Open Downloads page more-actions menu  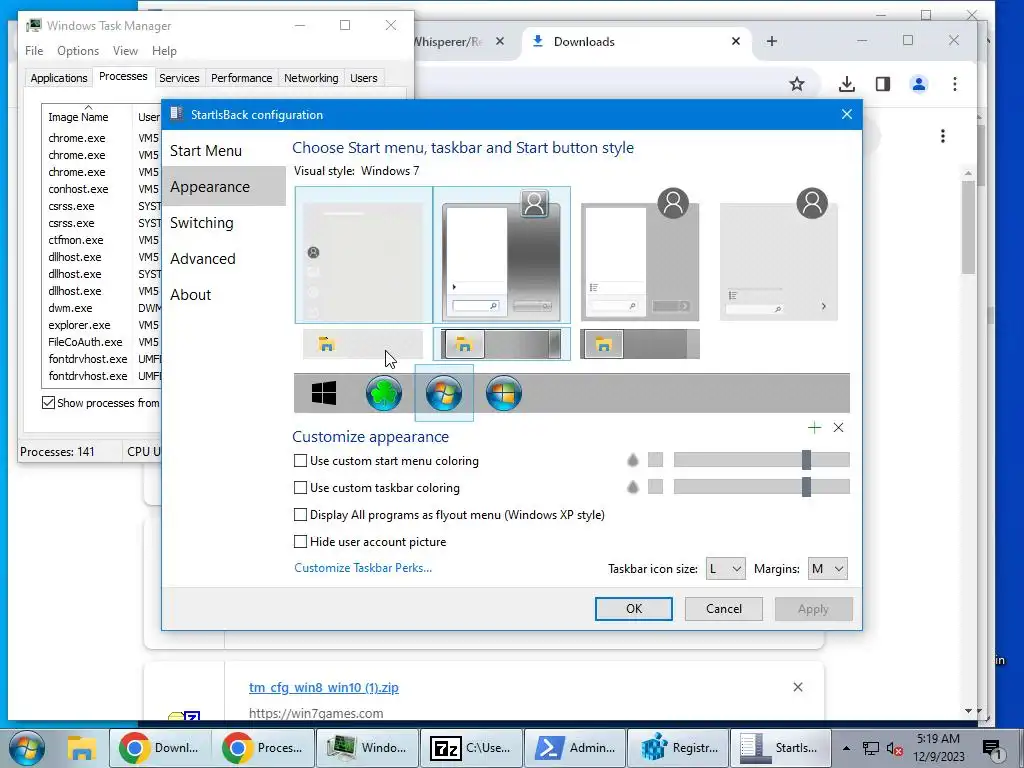pos(942,136)
